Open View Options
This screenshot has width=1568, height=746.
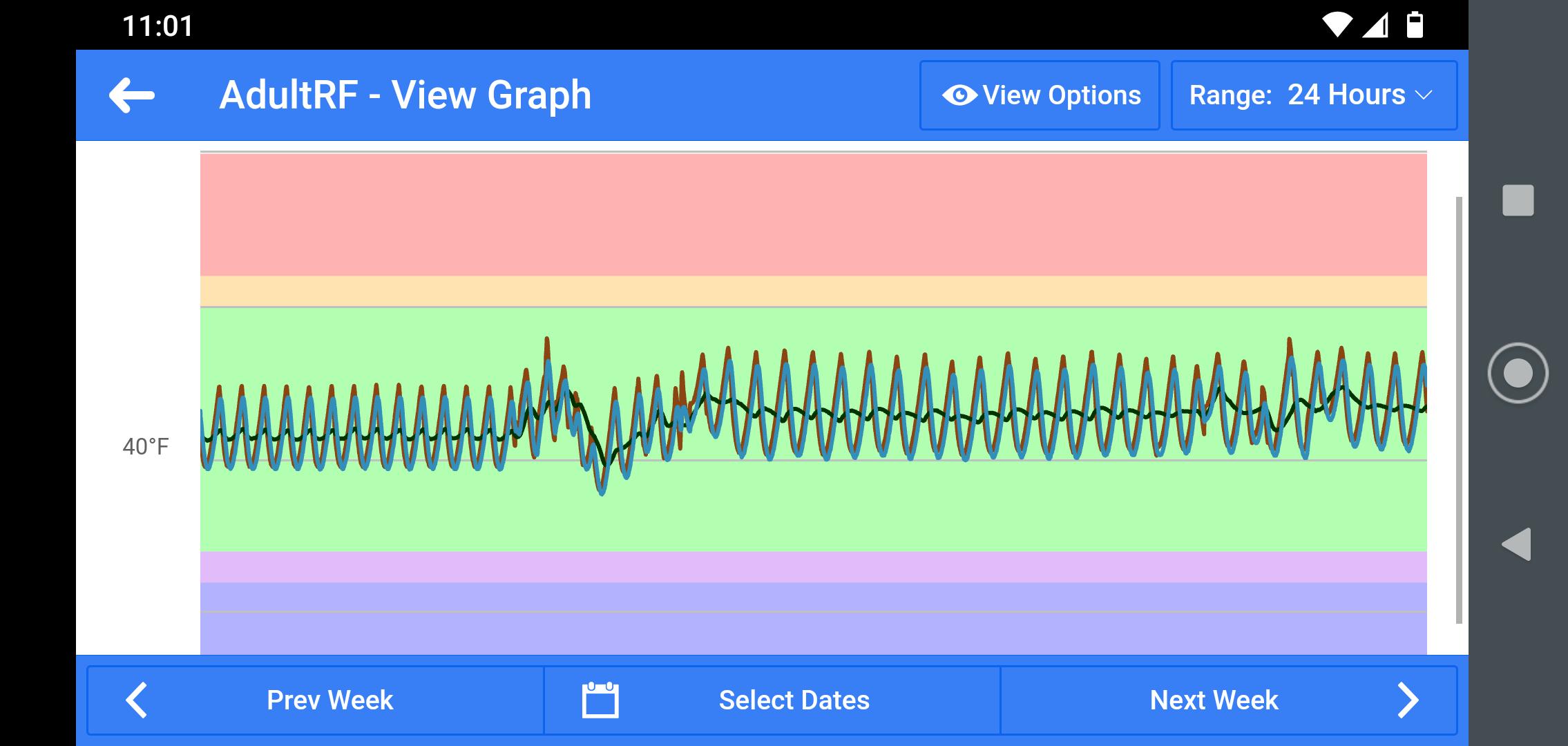(1040, 95)
